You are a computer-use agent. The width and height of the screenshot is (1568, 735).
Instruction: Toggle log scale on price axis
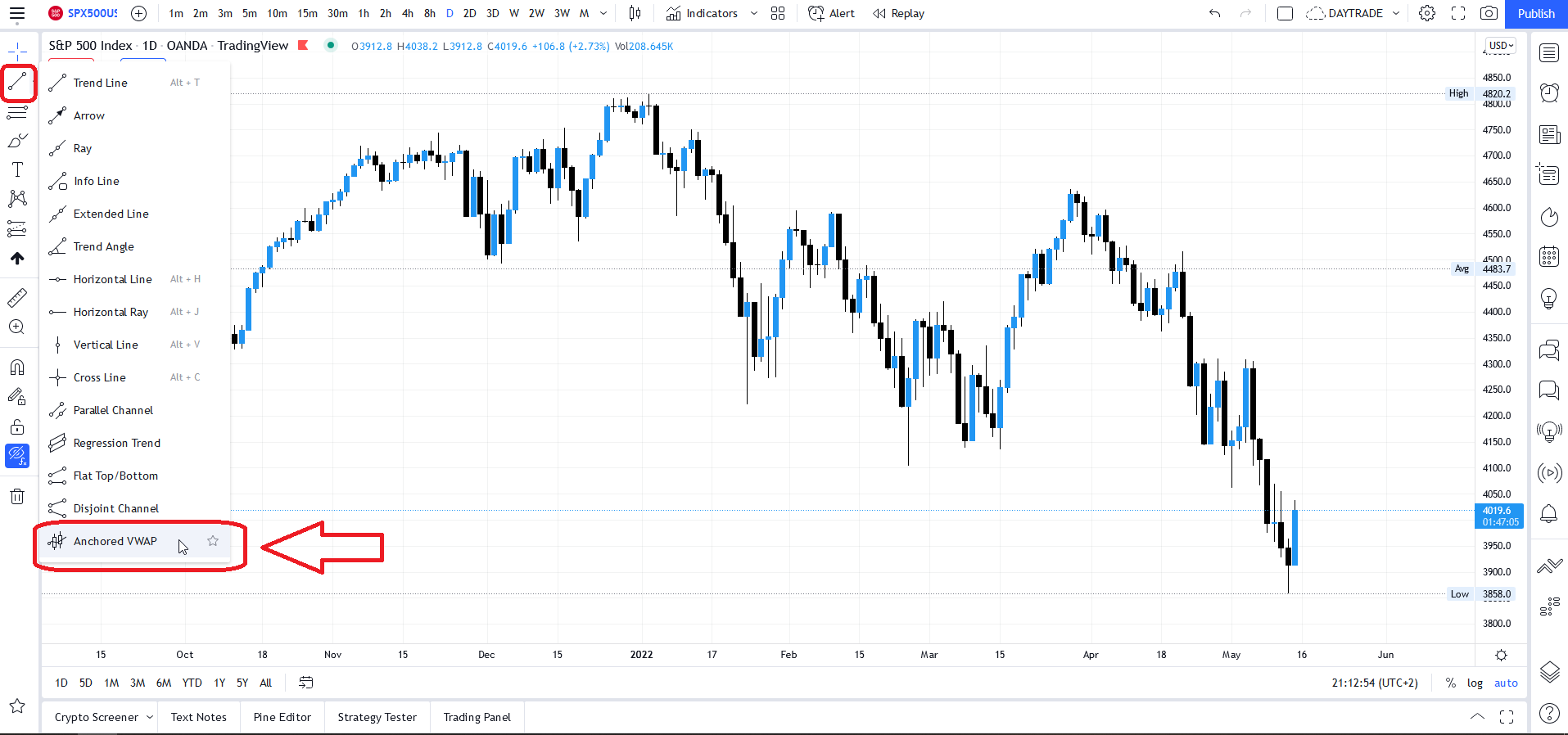1475,683
